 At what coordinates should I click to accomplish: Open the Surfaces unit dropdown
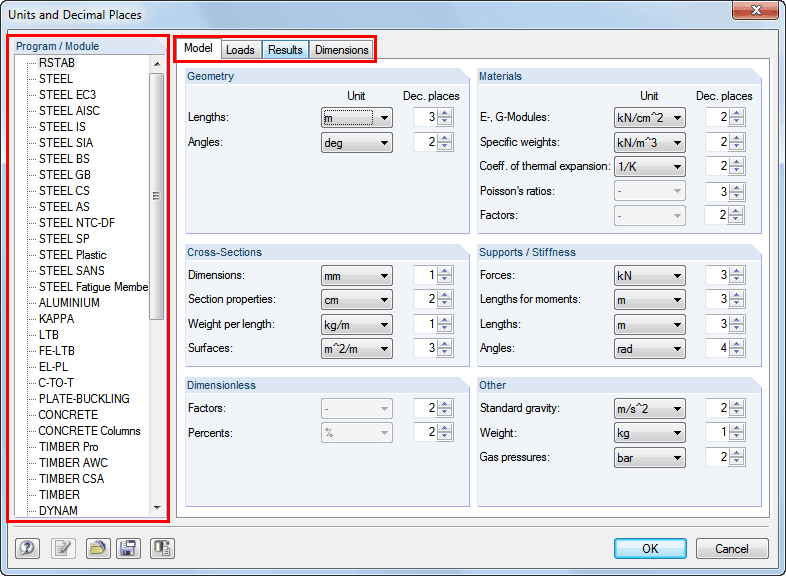[x=356, y=348]
